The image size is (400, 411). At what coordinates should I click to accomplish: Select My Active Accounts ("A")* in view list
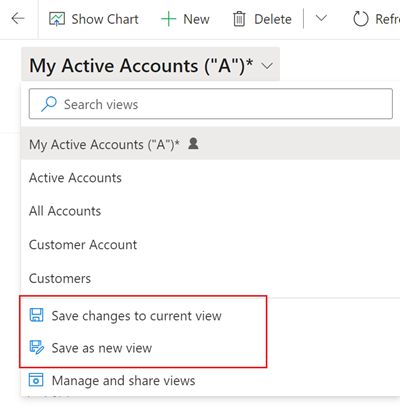click(x=210, y=144)
